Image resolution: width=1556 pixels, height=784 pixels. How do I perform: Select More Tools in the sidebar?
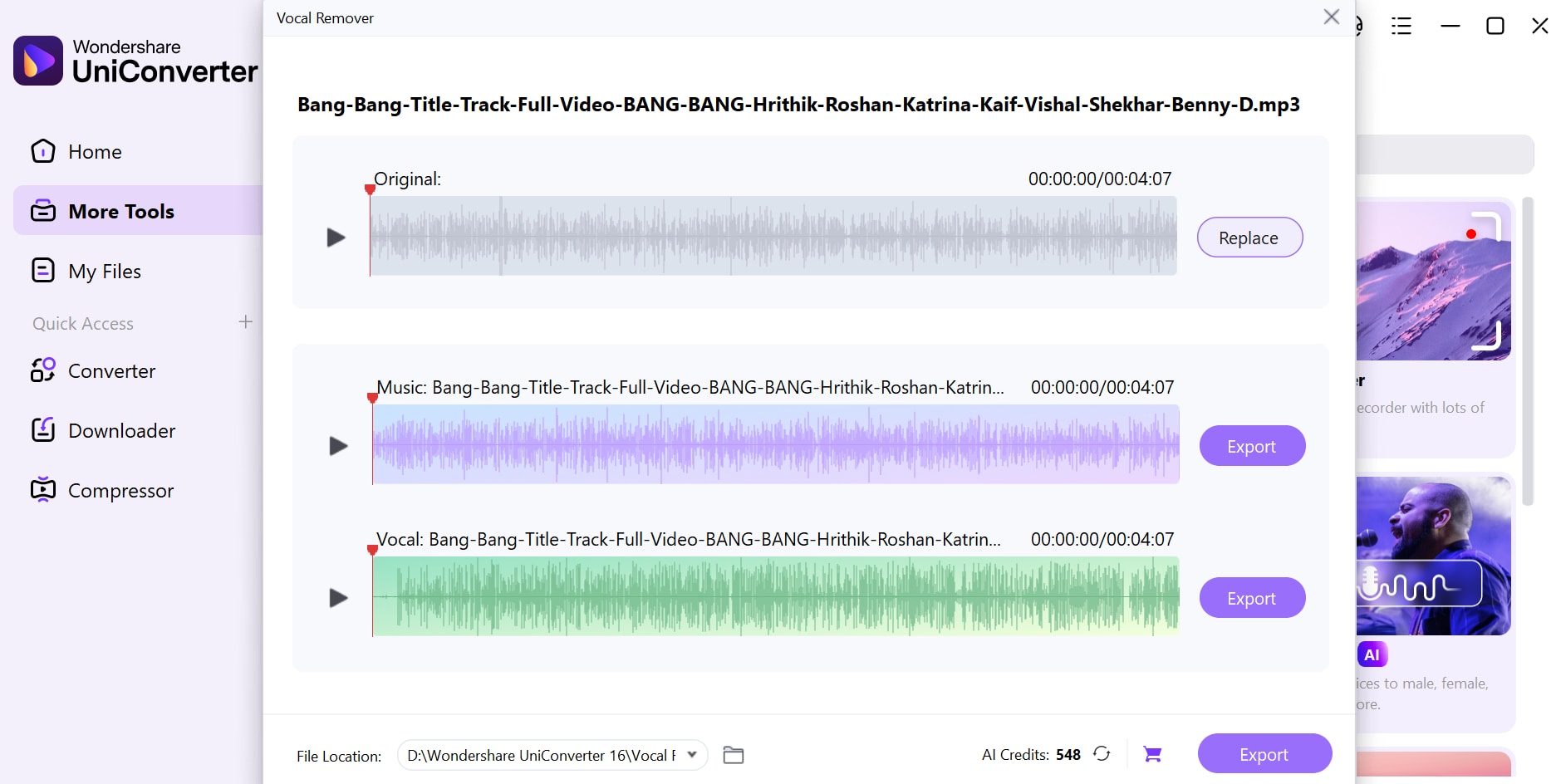click(x=138, y=211)
